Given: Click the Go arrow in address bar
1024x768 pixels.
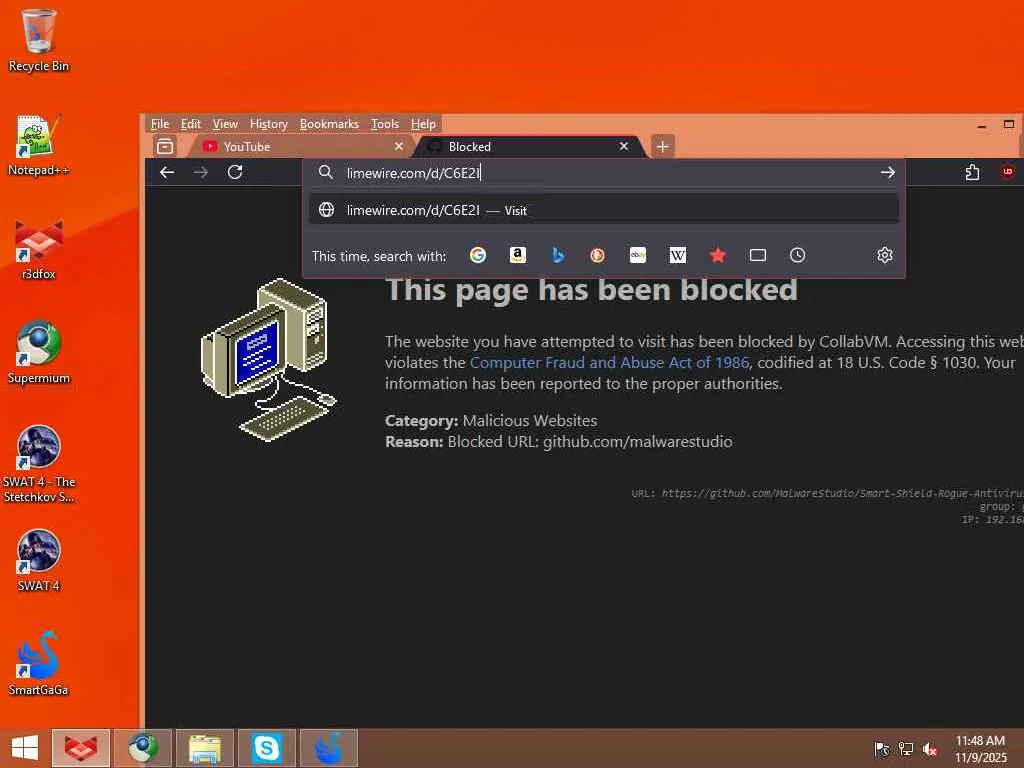Looking at the screenshot, I should coord(887,172).
